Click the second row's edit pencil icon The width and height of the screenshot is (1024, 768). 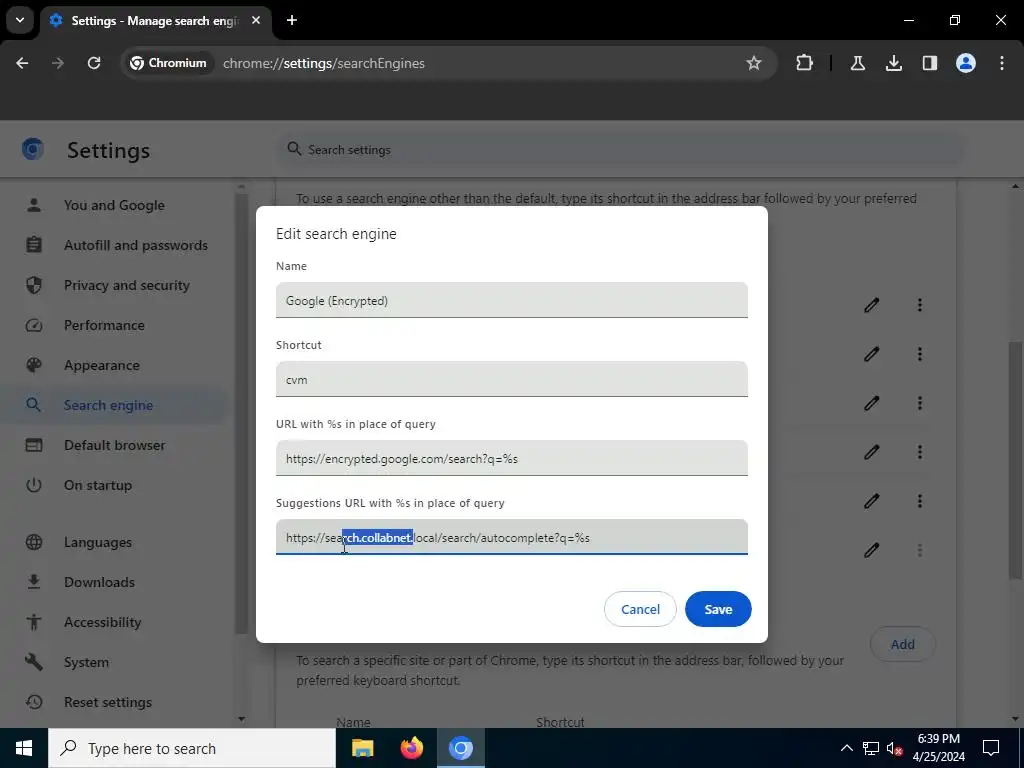pyautogui.click(x=871, y=354)
